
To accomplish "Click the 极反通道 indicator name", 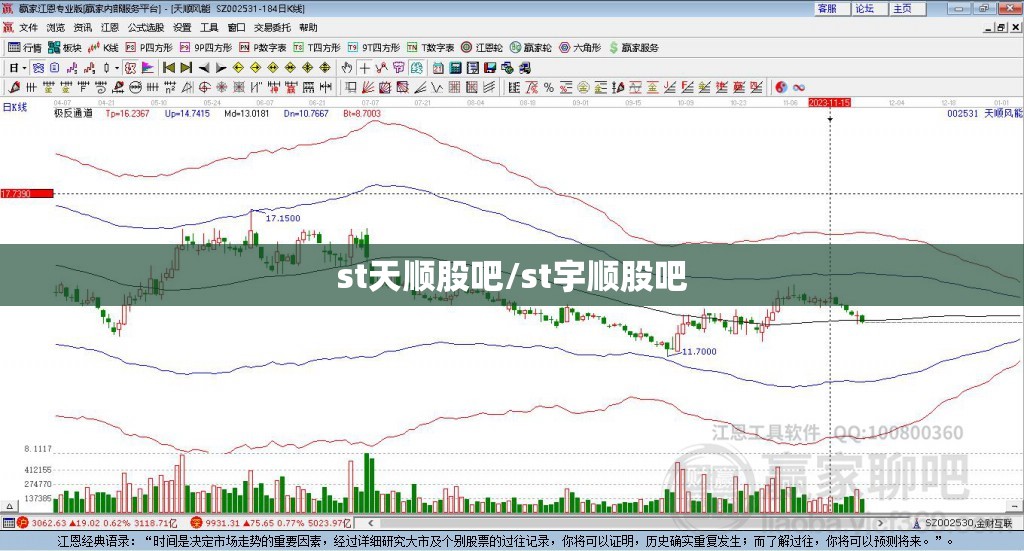I will click(73, 113).
